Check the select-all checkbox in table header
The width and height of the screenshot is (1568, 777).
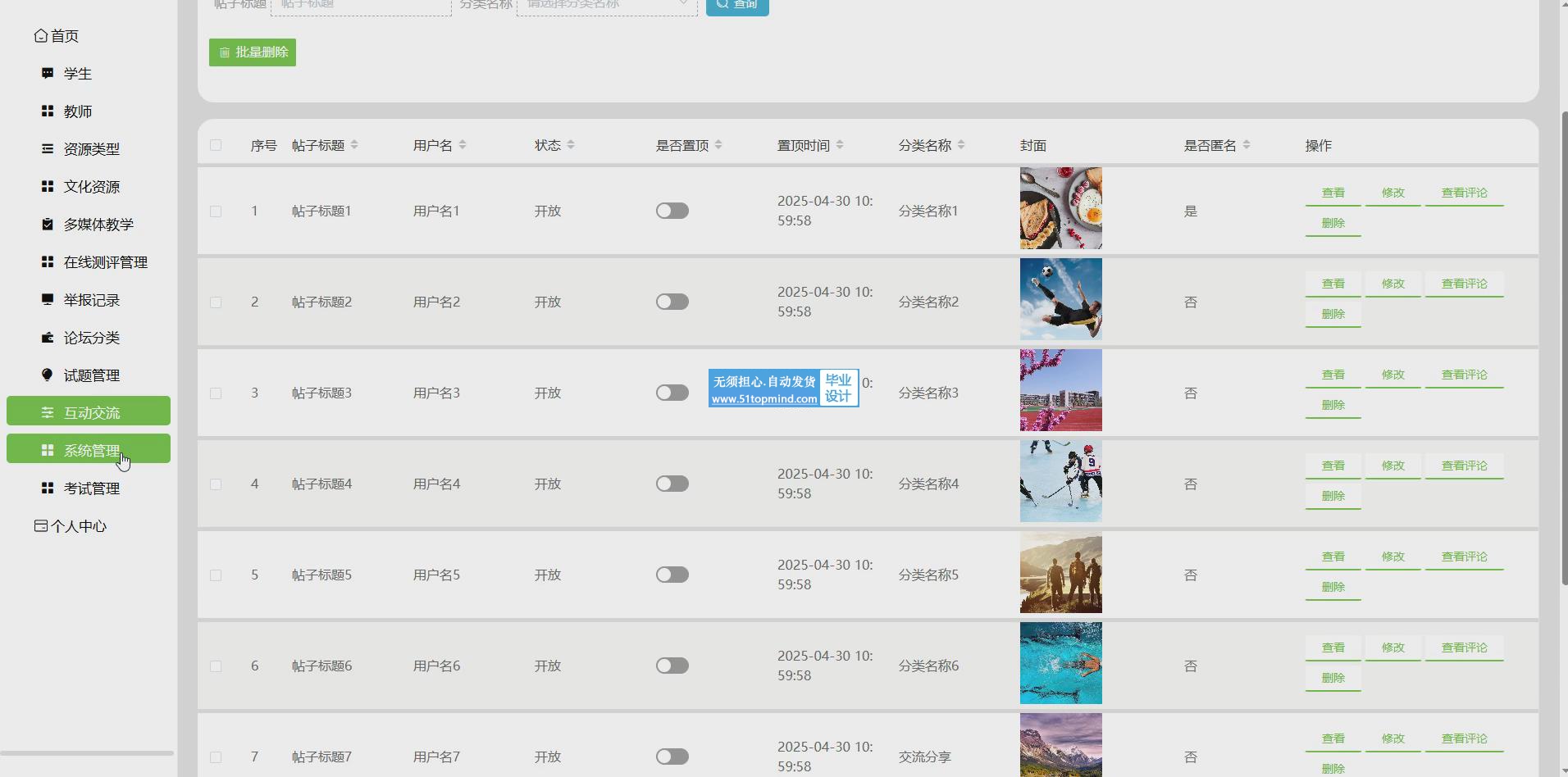tap(216, 145)
